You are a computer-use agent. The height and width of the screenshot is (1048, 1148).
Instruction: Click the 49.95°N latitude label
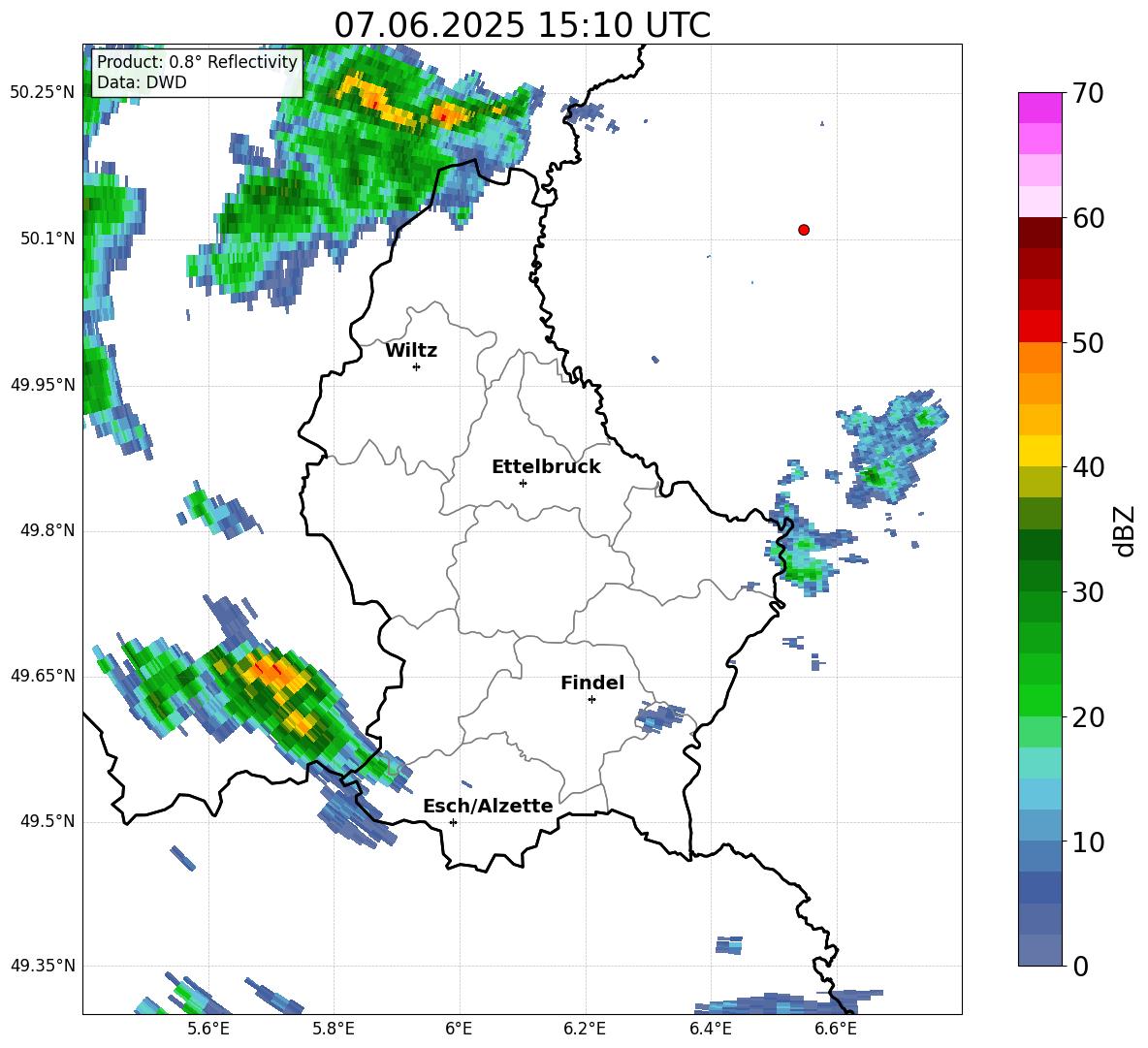click(x=43, y=385)
